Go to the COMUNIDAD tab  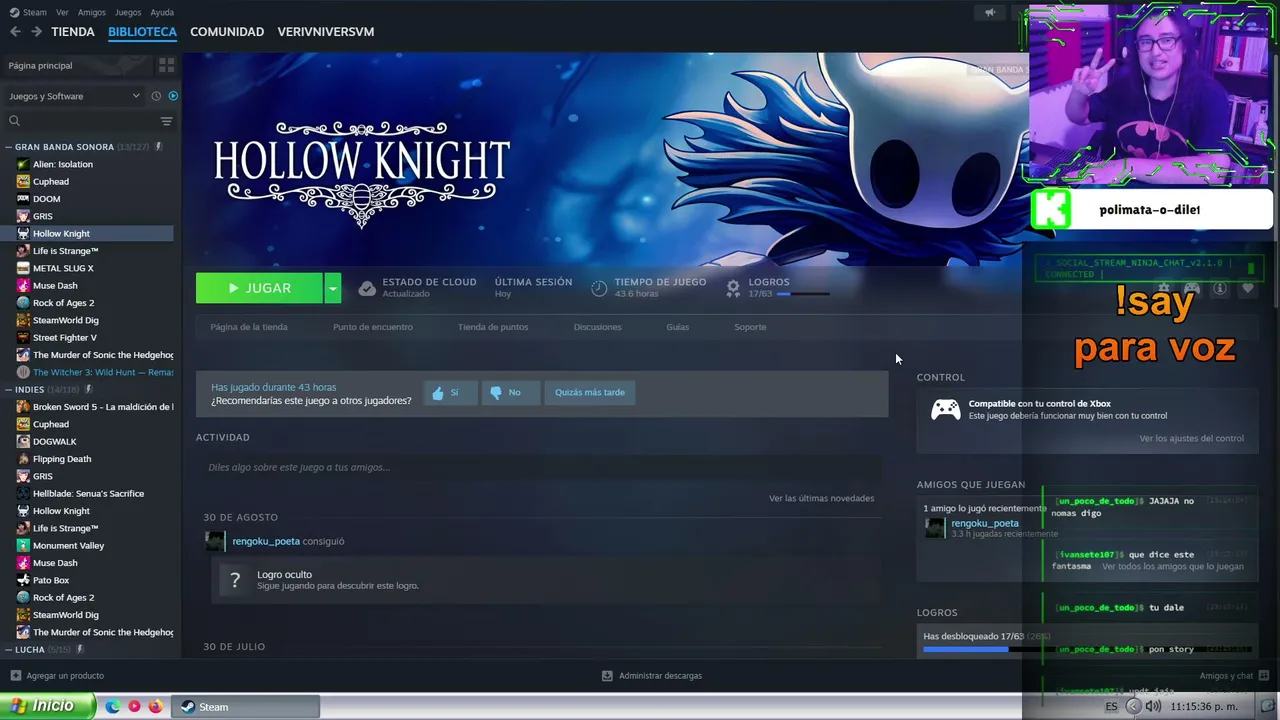227,32
